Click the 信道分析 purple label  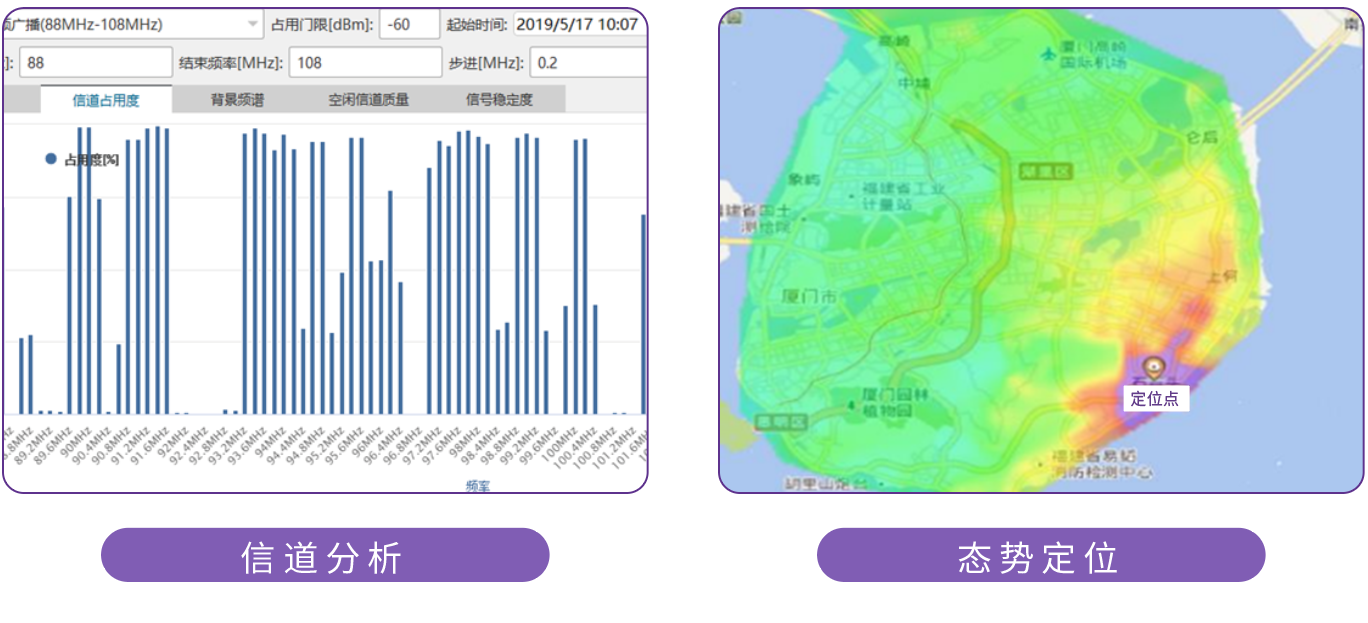pyautogui.click(x=325, y=555)
